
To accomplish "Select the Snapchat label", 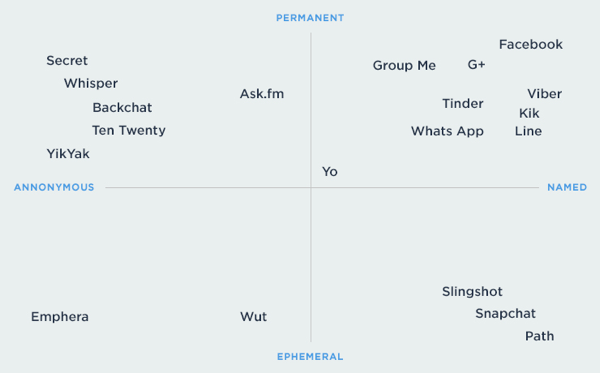I will [x=505, y=314].
